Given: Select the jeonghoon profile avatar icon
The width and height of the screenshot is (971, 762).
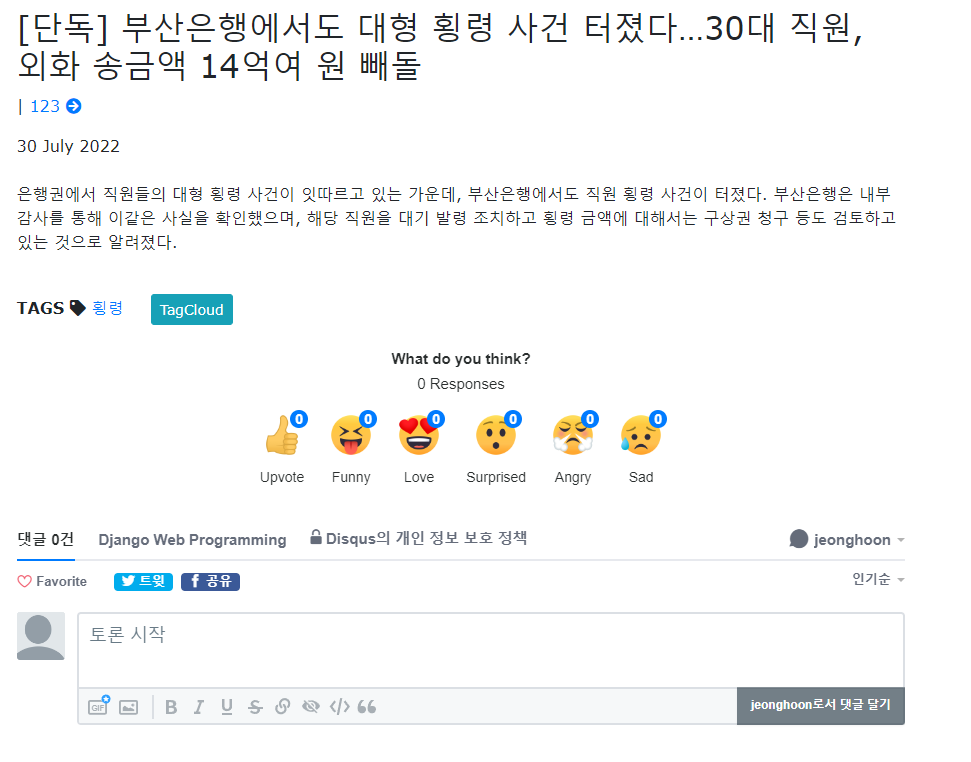Looking at the screenshot, I should pos(799,539).
